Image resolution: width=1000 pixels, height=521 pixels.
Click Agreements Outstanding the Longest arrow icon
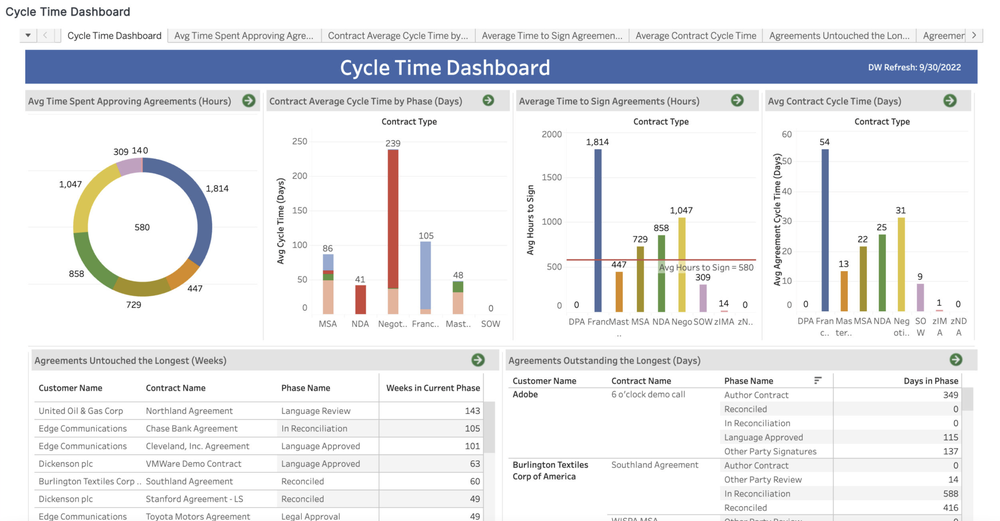955,360
